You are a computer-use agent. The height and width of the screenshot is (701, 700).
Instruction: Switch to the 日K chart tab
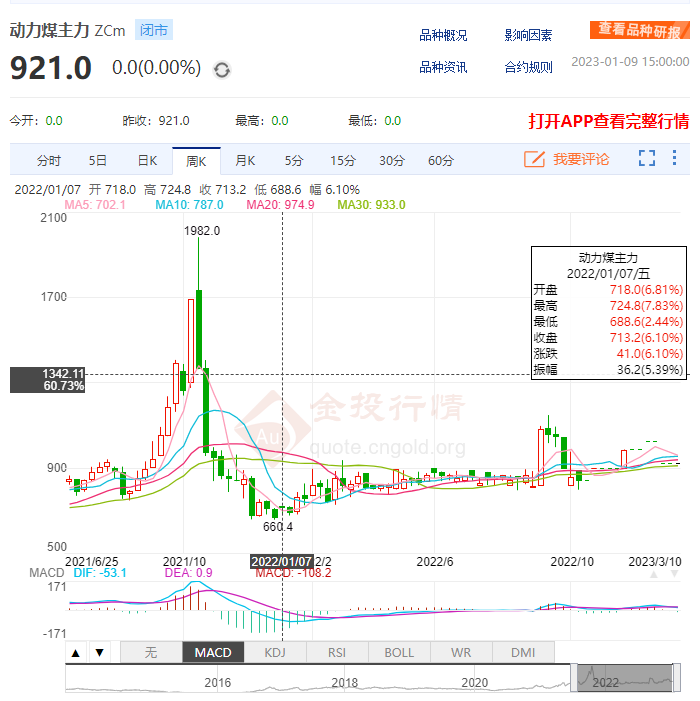pos(147,160)
